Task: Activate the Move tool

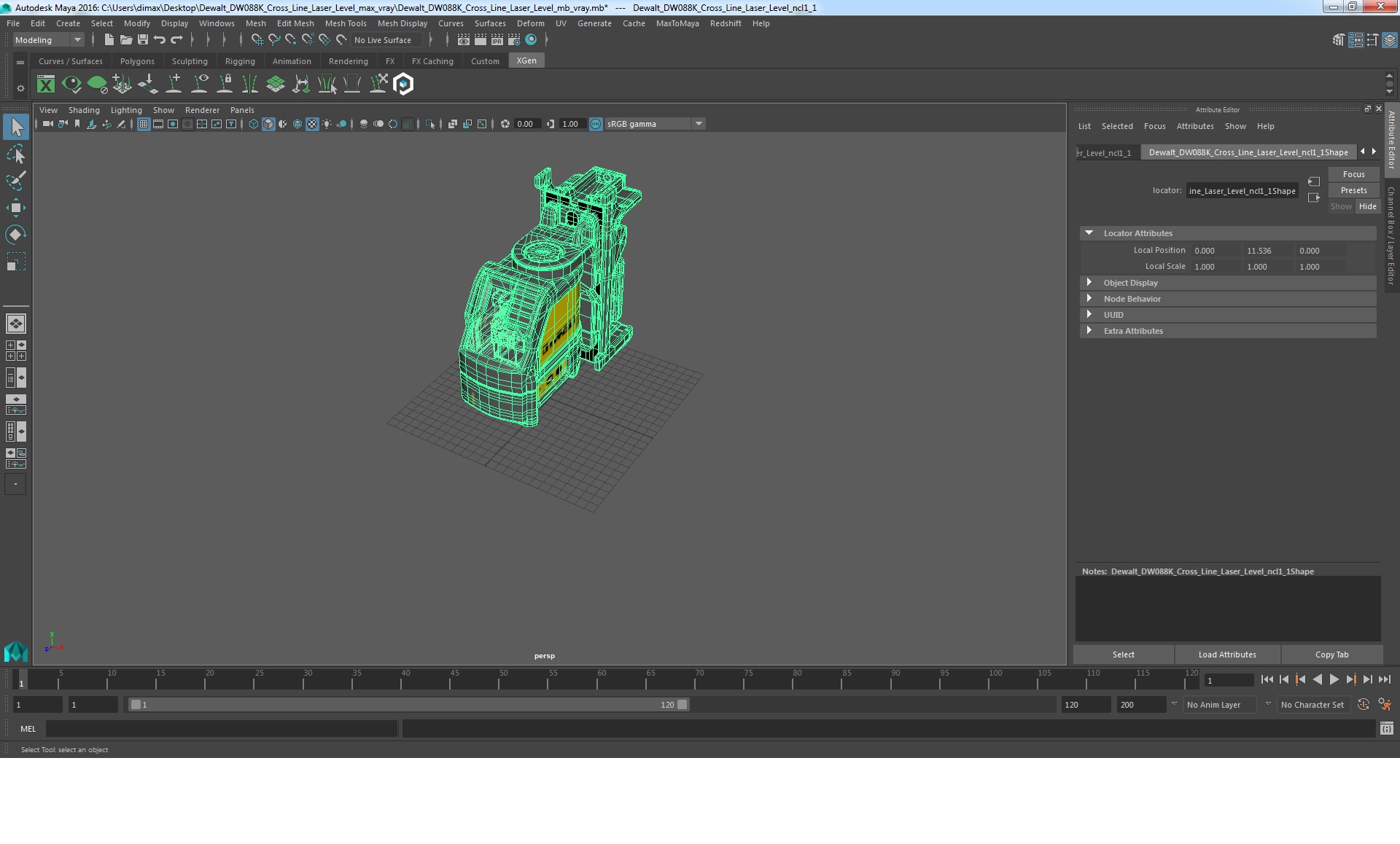Action: click(x=16, y=208)
